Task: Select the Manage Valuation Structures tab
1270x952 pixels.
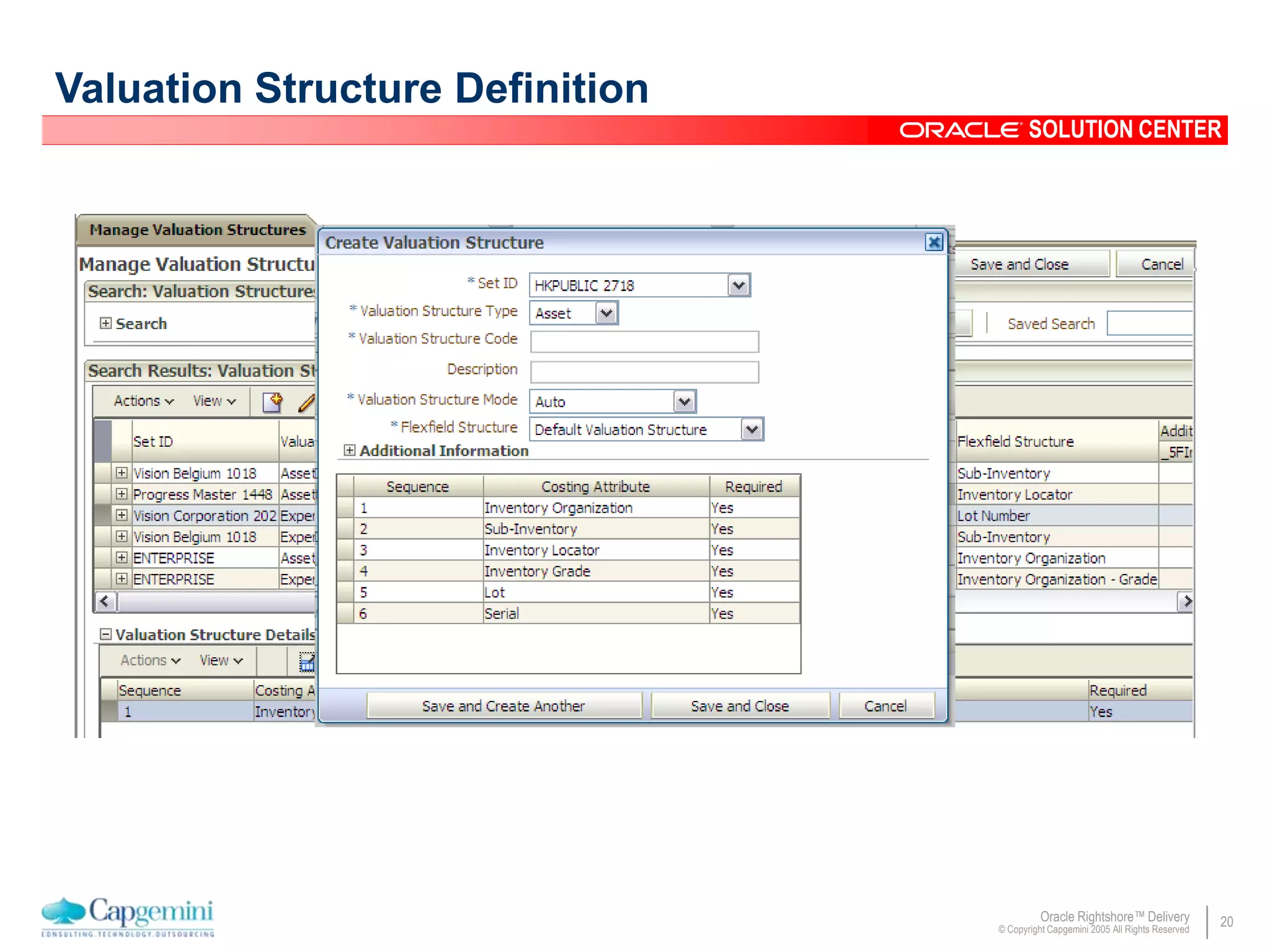Action: tap(197, 230)
